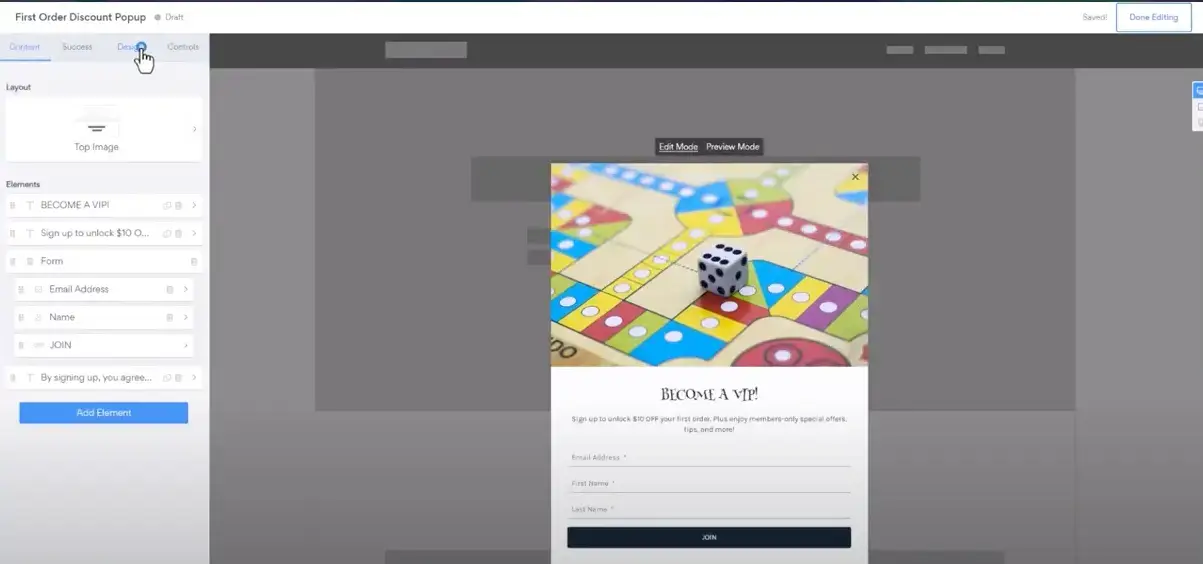Viewport: 1203px width, 564px height.
Task: Click the text type icon on 'Sign up to unlock' row
Action: [x=30, y=233]
